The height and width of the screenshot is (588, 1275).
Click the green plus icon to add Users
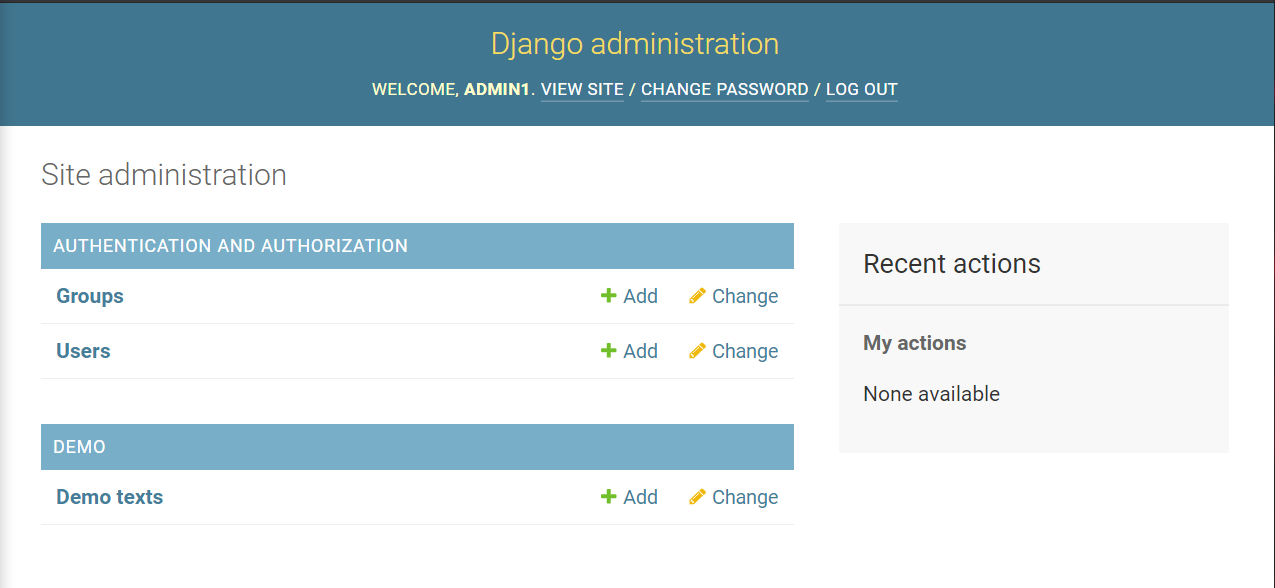pos(608,351)
